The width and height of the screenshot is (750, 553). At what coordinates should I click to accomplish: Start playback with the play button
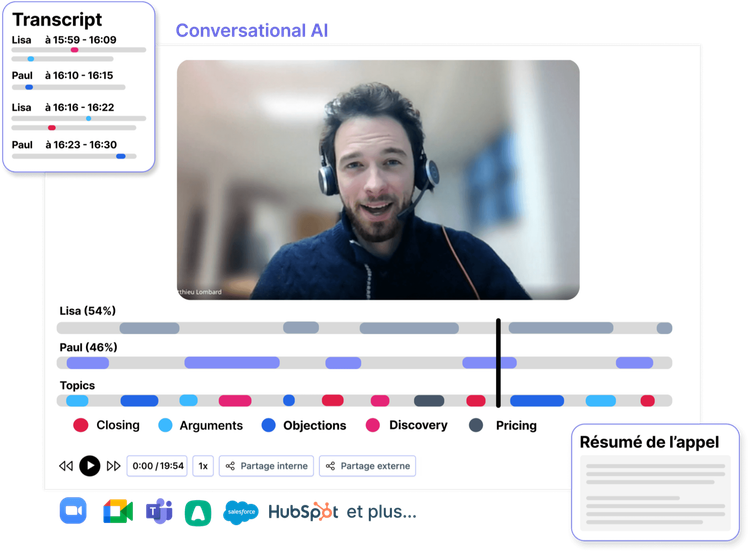tap(89, 465)
